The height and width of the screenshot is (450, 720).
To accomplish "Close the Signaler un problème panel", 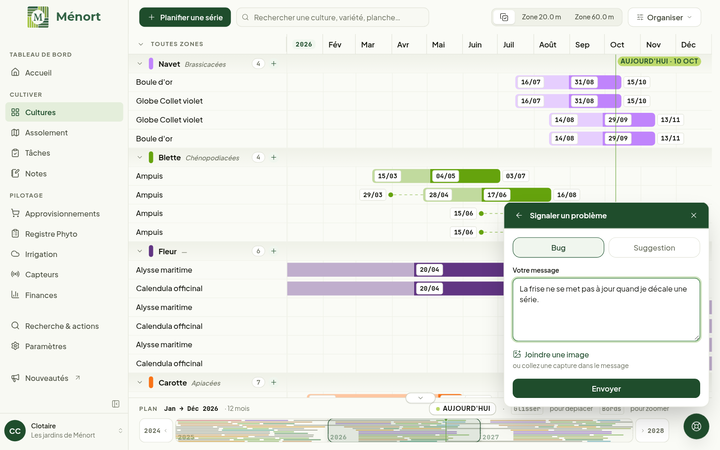I will [x=693, y=215].
